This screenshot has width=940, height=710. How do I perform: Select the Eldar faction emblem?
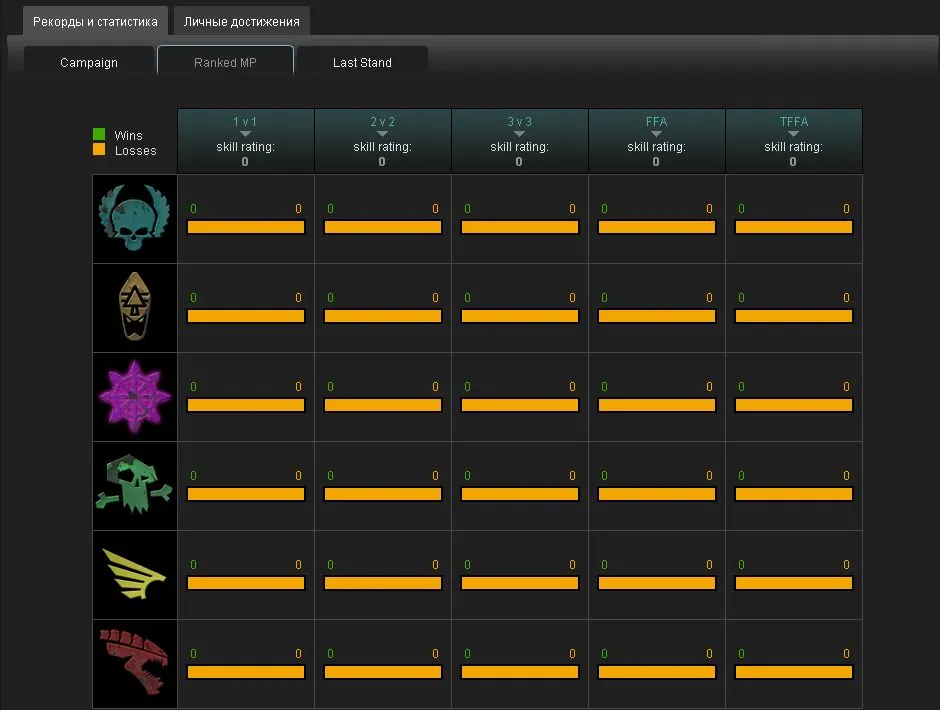pyautogui.click(x=135, y=308)
